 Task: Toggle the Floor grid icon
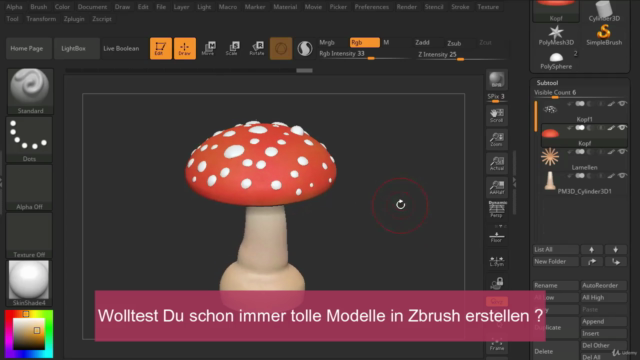pyautogui.click(x=497, y=236)
